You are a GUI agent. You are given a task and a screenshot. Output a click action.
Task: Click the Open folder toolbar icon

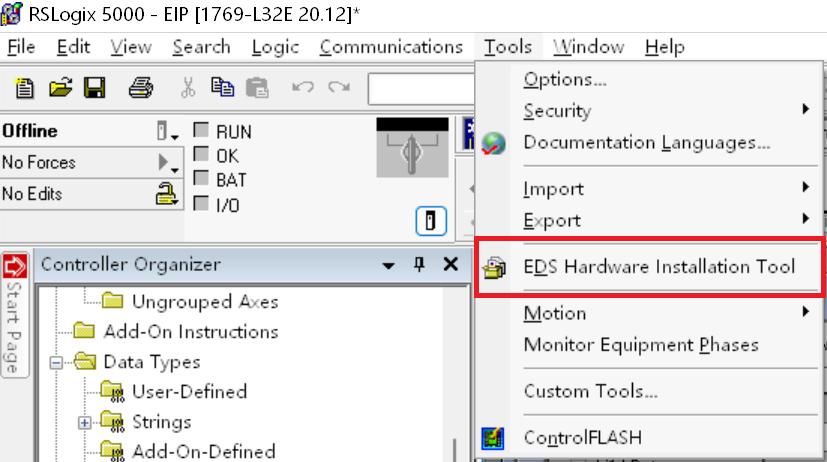click(61, 88)
